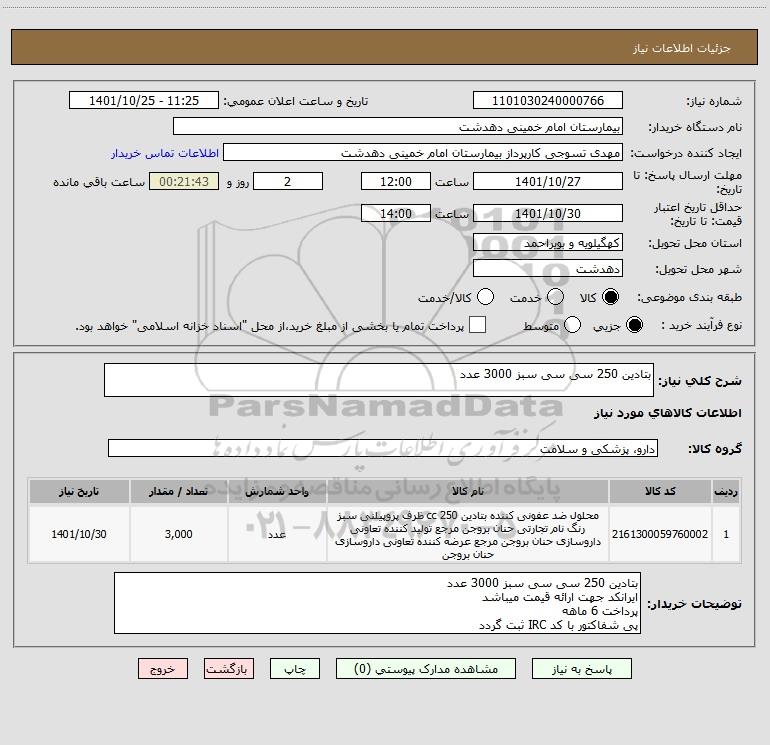Select the کالا/خدمت radio option
This screenshot has height=745, width=770.
[x=485, y=297]
